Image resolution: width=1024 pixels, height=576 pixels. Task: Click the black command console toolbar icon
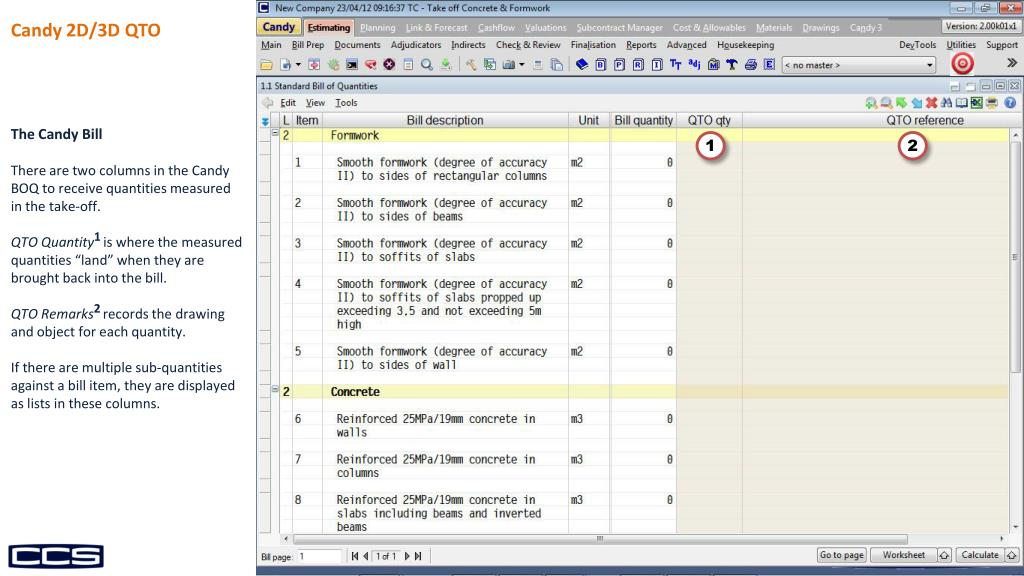[352, 65]
